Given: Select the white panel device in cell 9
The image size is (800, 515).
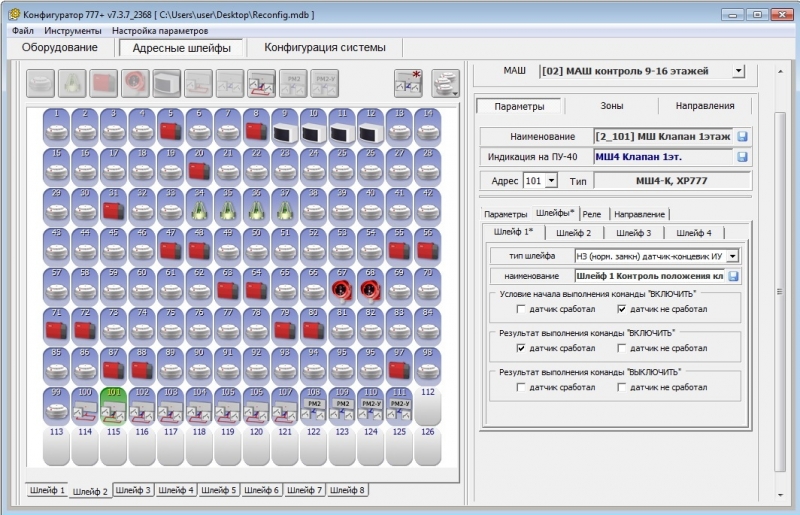Looking at the screenshot, I should click(283, 127).
